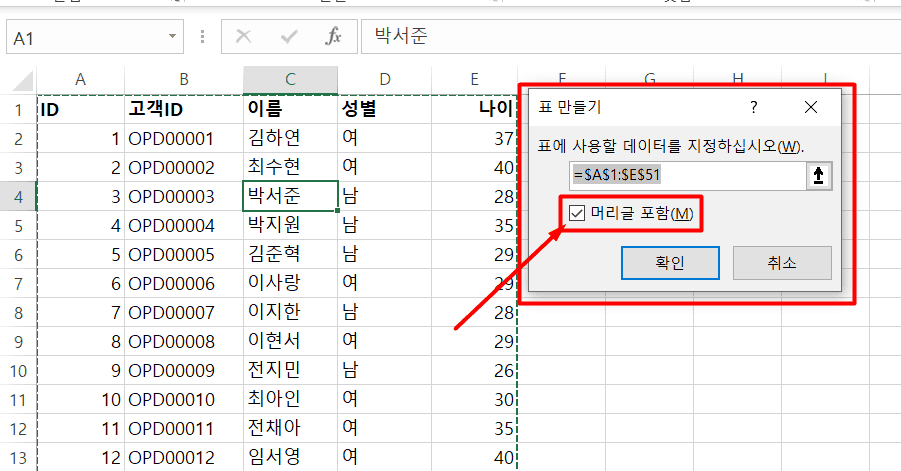This screenshot has width=901, height=471.
Task: Click cell OPD00005
Action: pyautogui.click(x=184, y=254)
